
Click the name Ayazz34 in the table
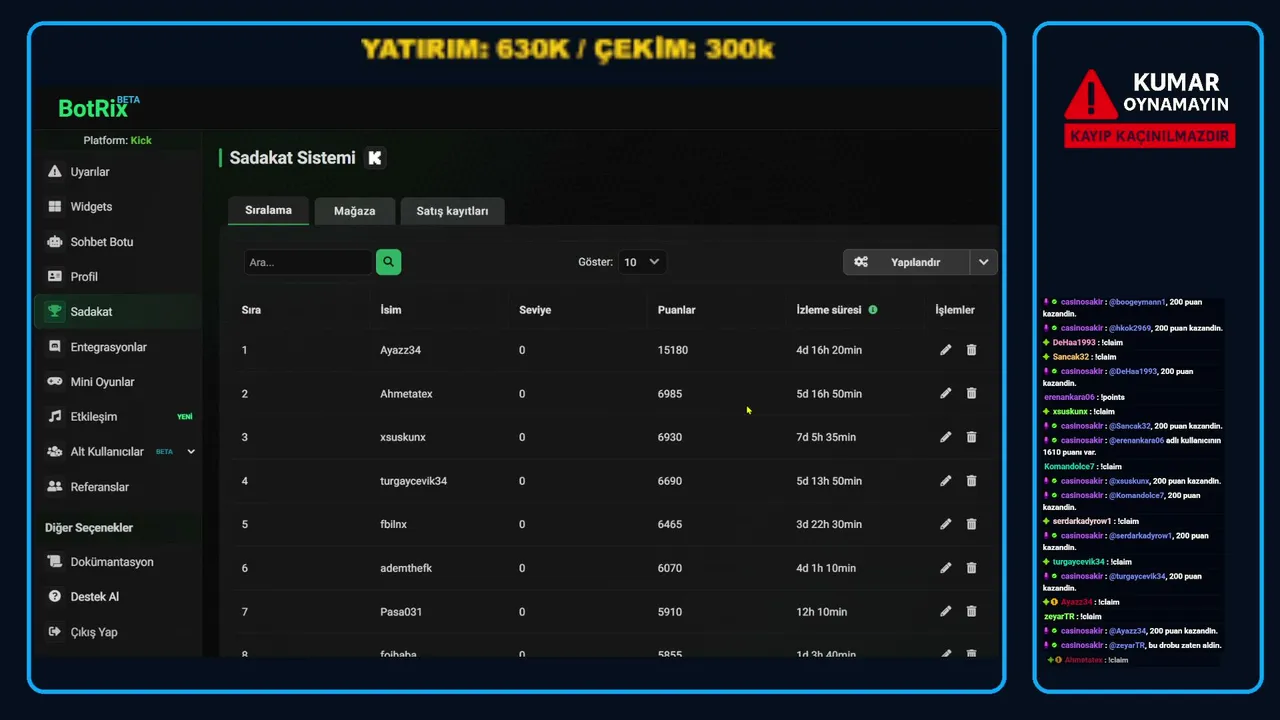tap(401, 350)
